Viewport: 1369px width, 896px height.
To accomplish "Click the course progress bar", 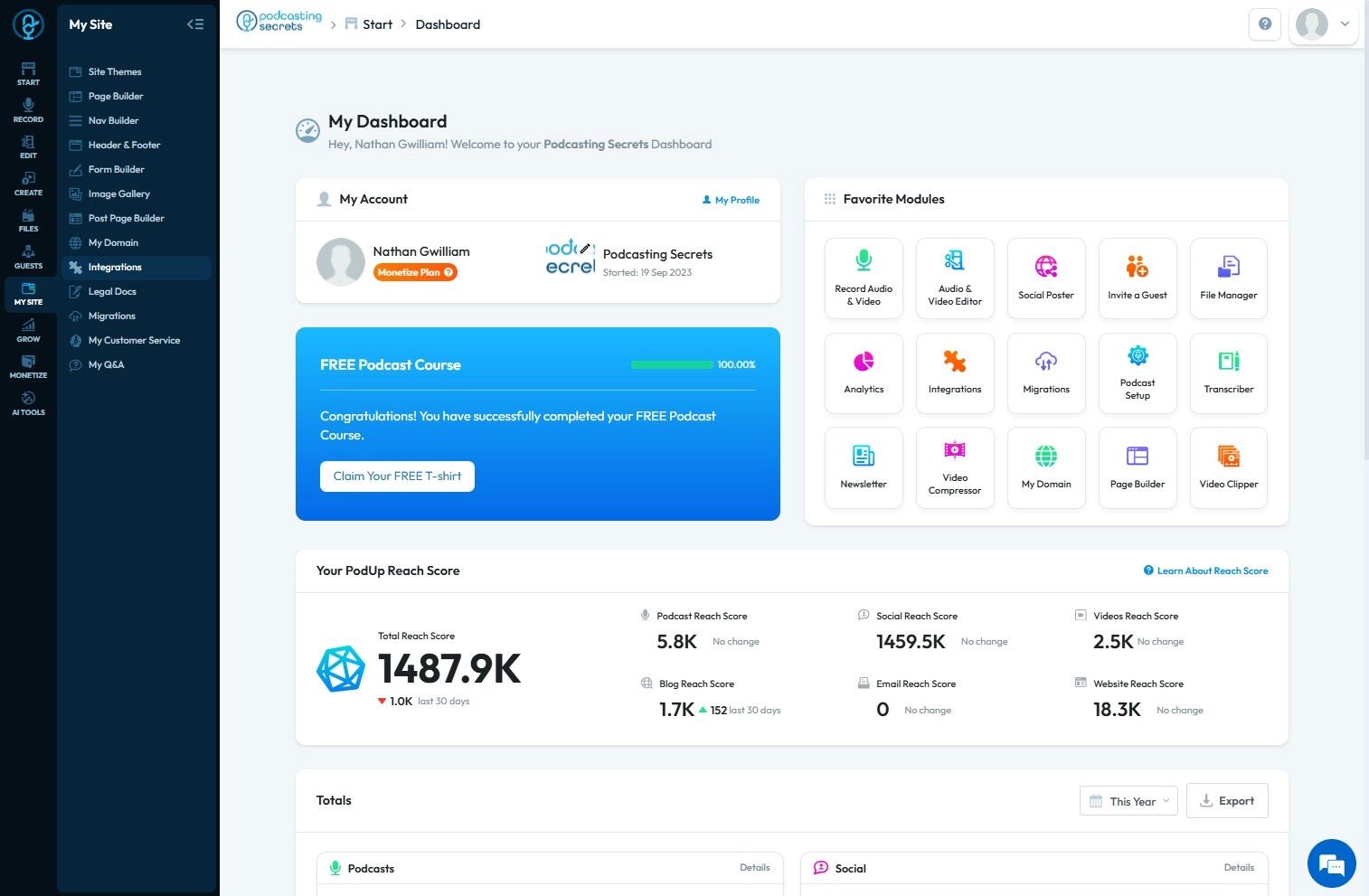I will [x=672, y=365].
